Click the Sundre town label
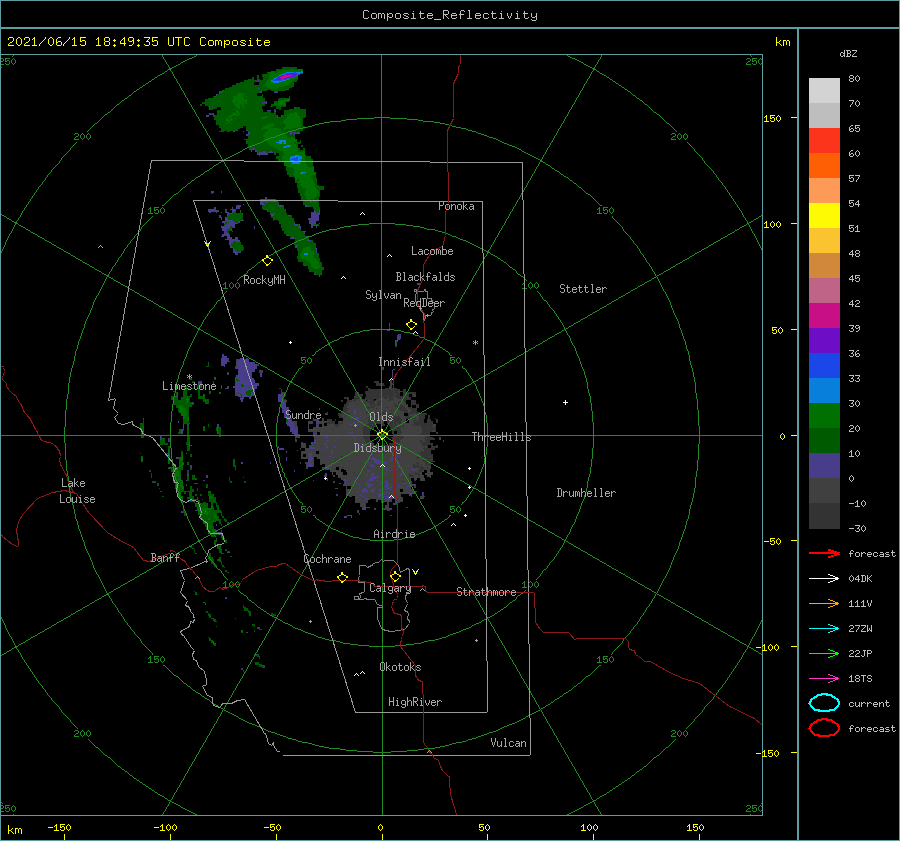 click(x=303, y=414)
